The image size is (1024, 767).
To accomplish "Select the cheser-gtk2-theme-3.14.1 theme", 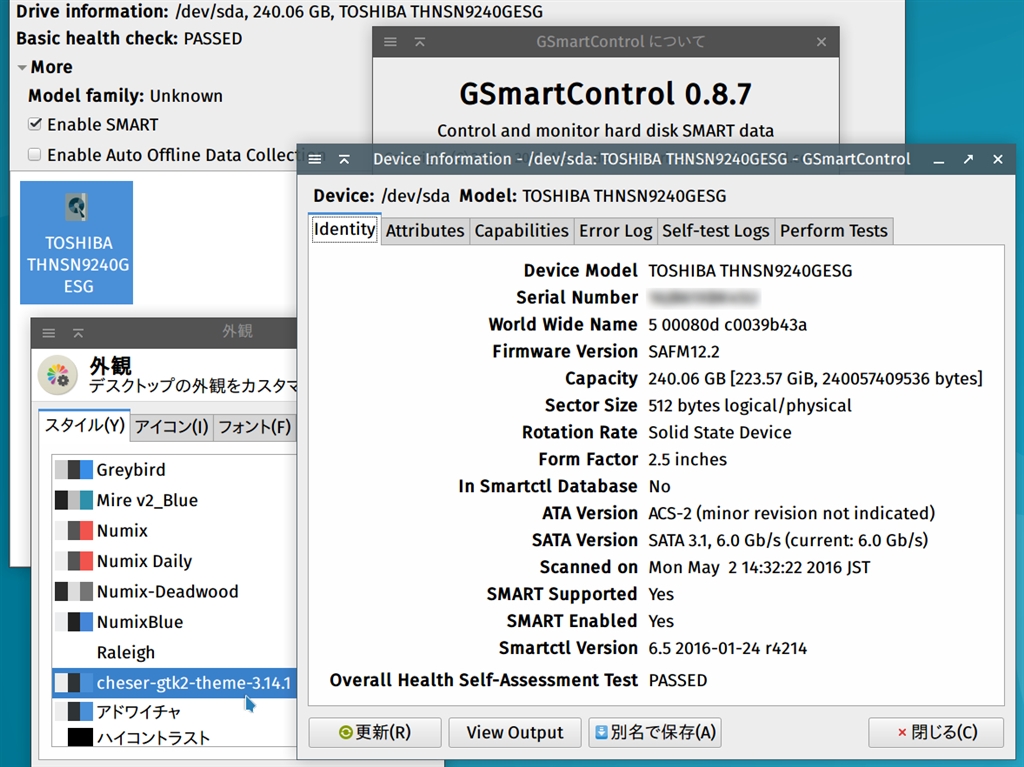I will 174,683.
